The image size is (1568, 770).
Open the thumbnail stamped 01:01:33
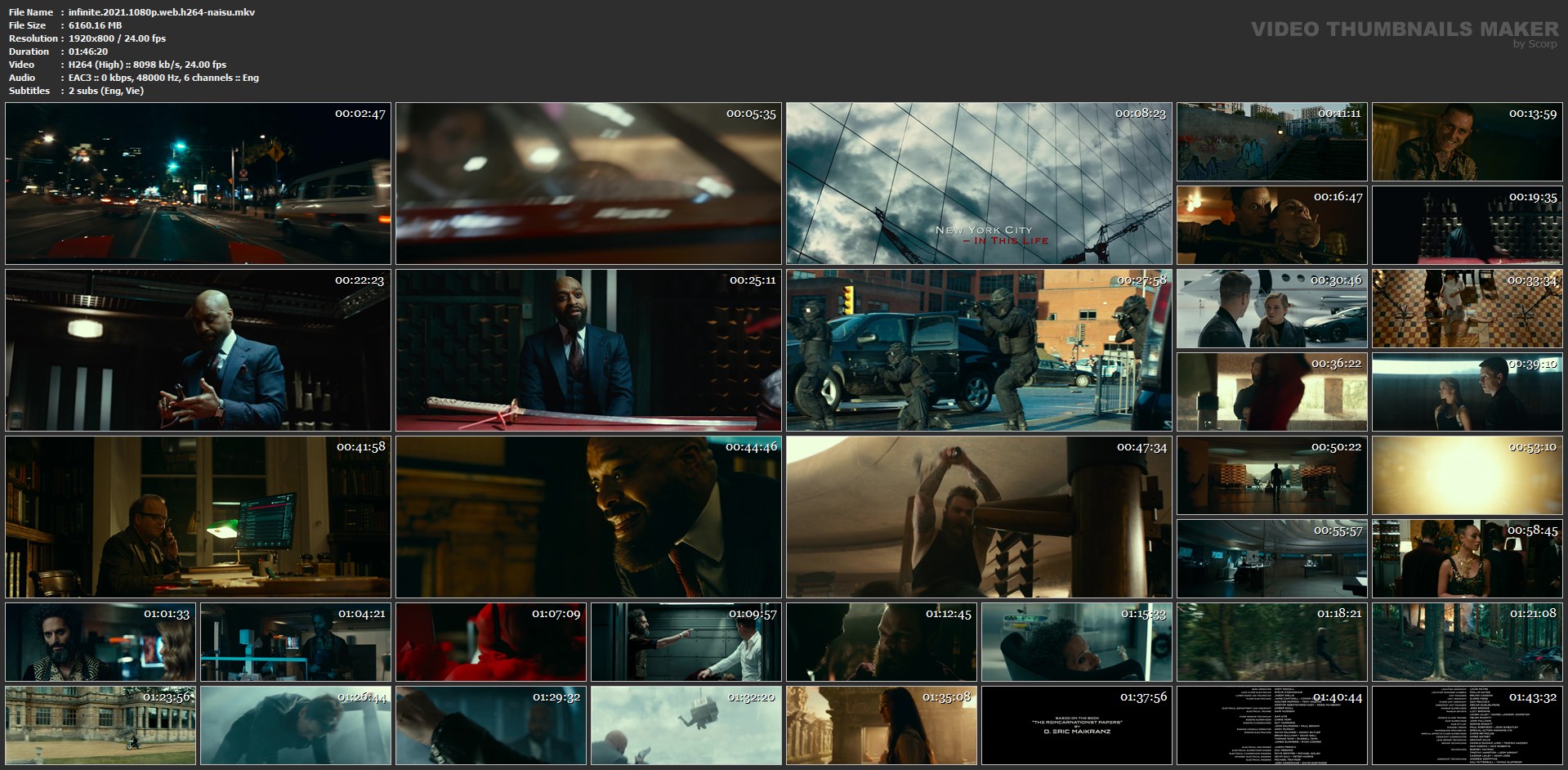point(101,642)
